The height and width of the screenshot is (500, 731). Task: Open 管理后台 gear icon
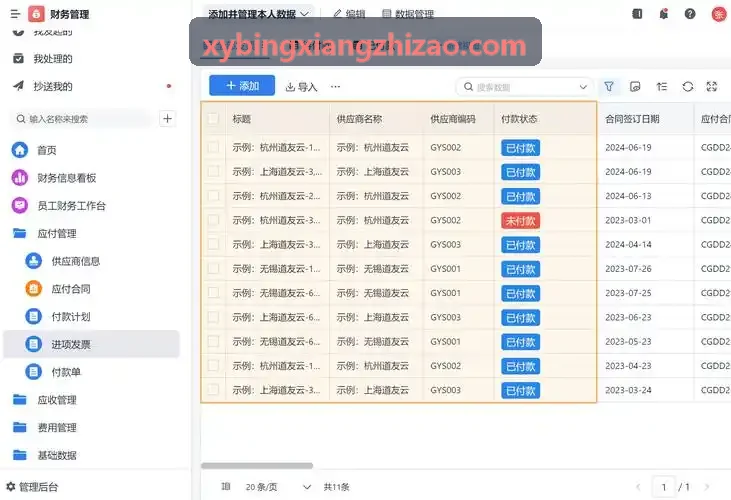11,486
